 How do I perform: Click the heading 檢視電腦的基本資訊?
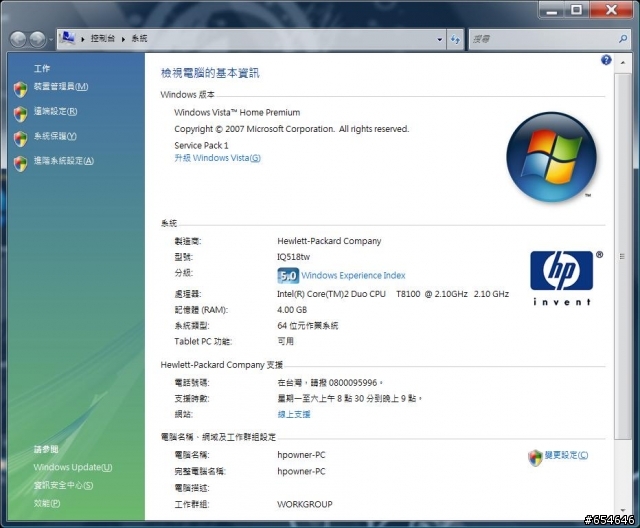pos(210,73)
